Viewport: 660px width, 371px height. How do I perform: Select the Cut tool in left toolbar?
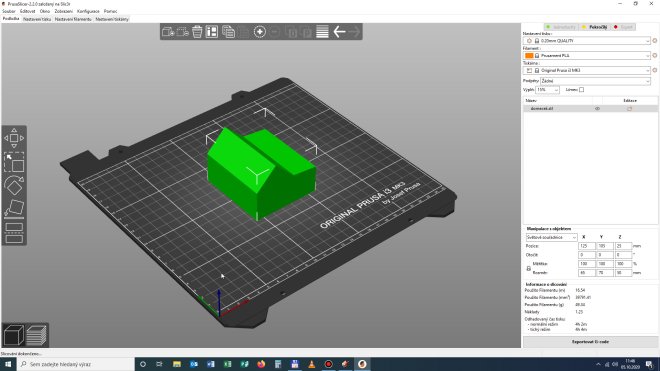point(14,233)
